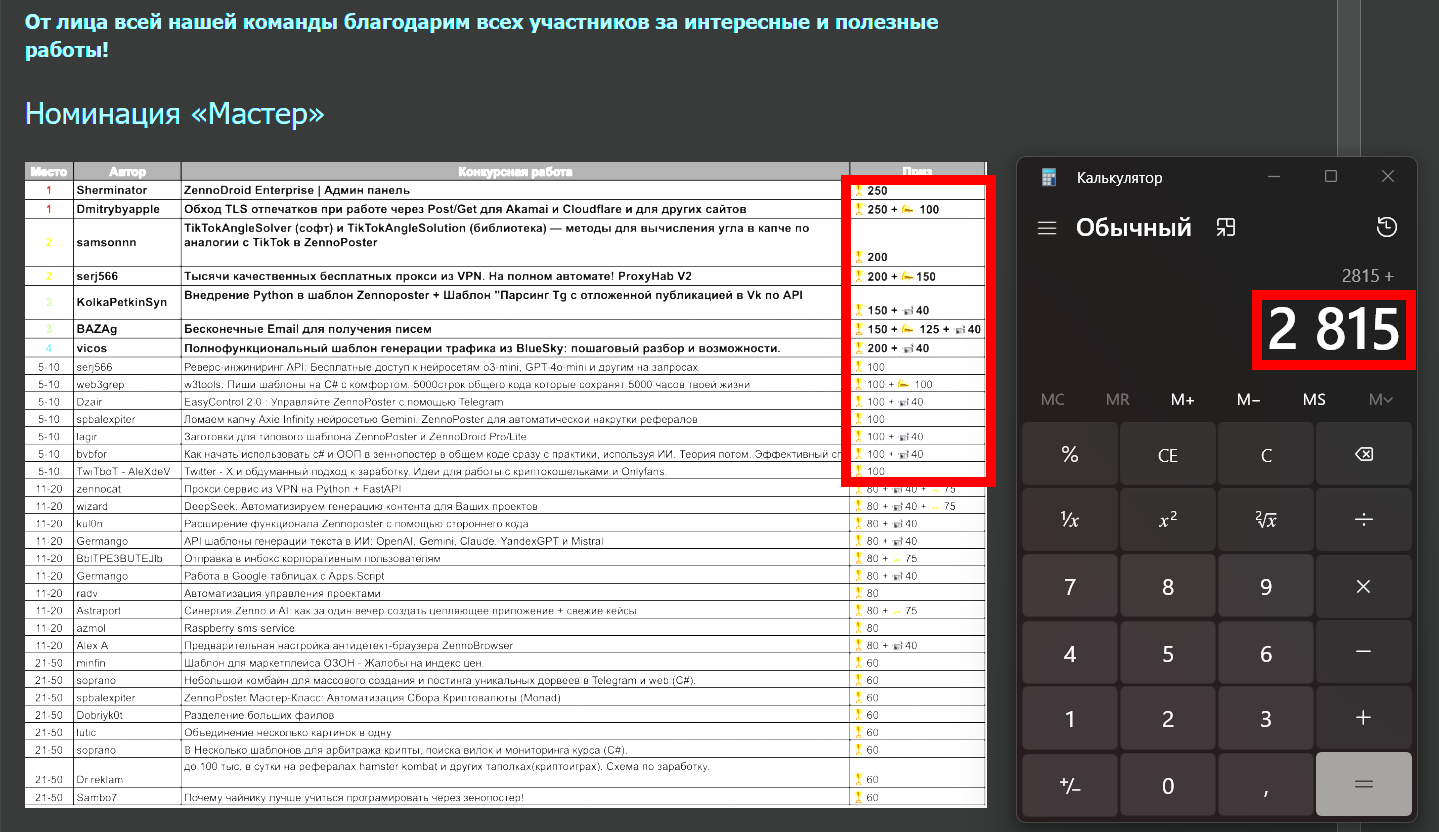Click the MS memory store button
Viewport: 1439px width, 832px height.
1314,399
